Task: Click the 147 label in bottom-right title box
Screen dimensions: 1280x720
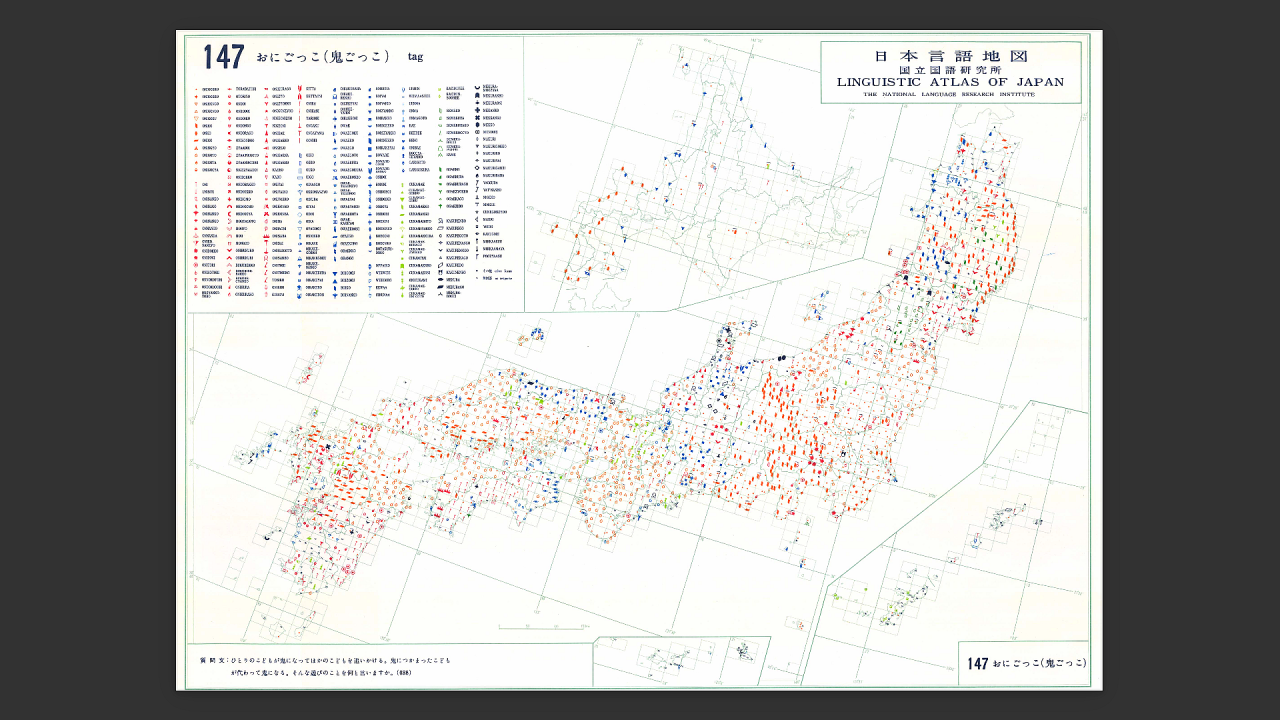Action: point(978,664)
